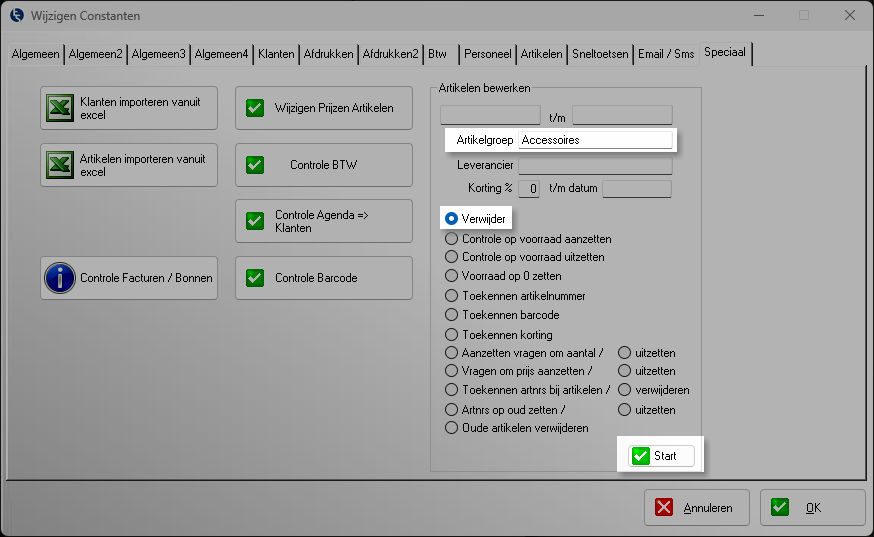Click green check icon on Controle BTW
Viewport: 874px width, 537px height.
255,165
